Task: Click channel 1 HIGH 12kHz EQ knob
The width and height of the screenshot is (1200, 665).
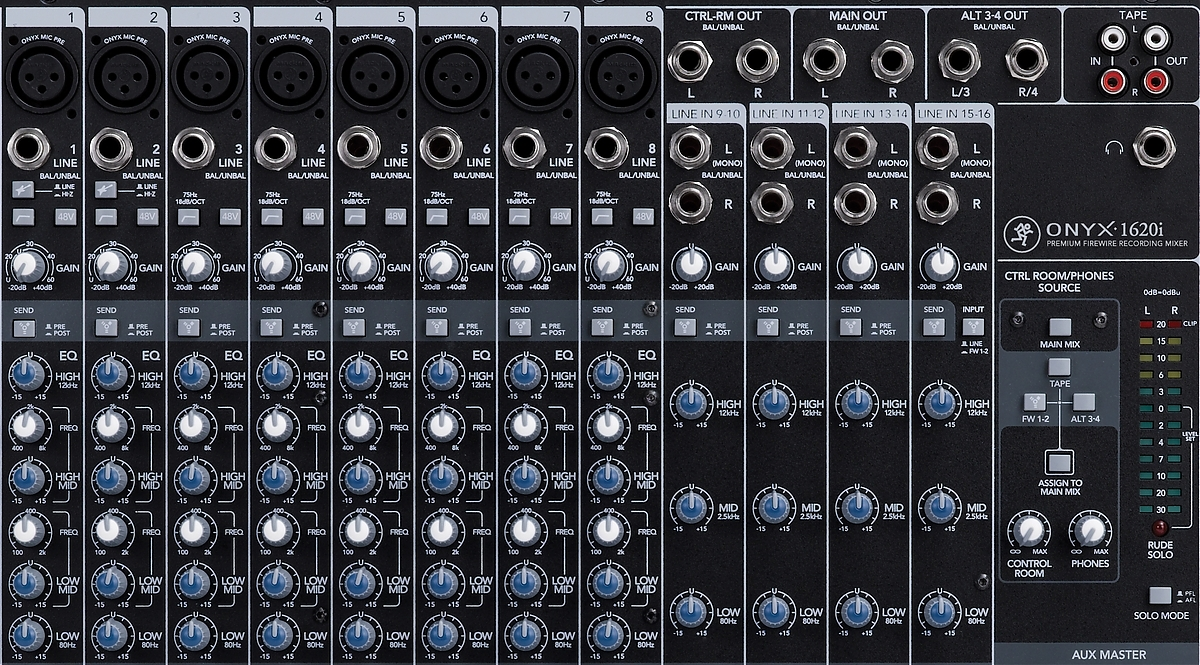Action: 26,376
